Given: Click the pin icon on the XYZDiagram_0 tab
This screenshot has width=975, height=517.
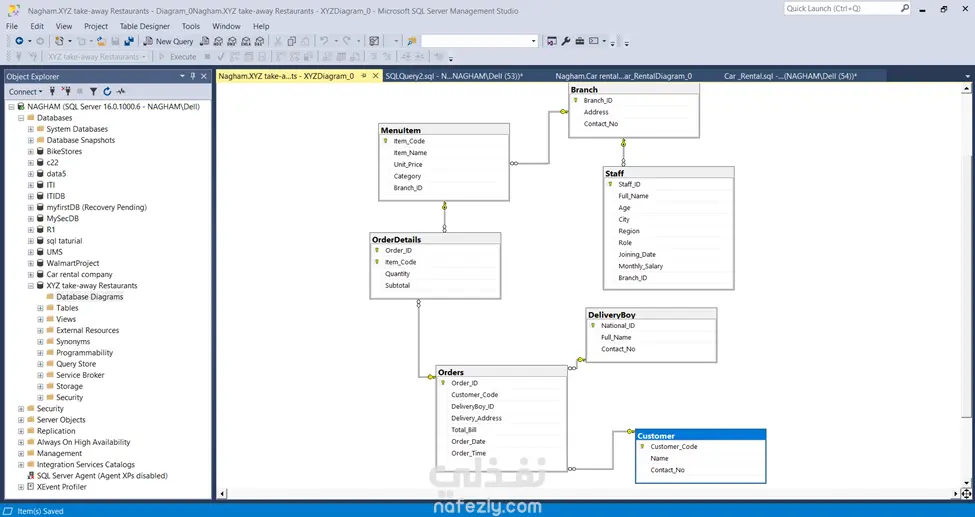Looking at the screenshot, I should 364,76.
